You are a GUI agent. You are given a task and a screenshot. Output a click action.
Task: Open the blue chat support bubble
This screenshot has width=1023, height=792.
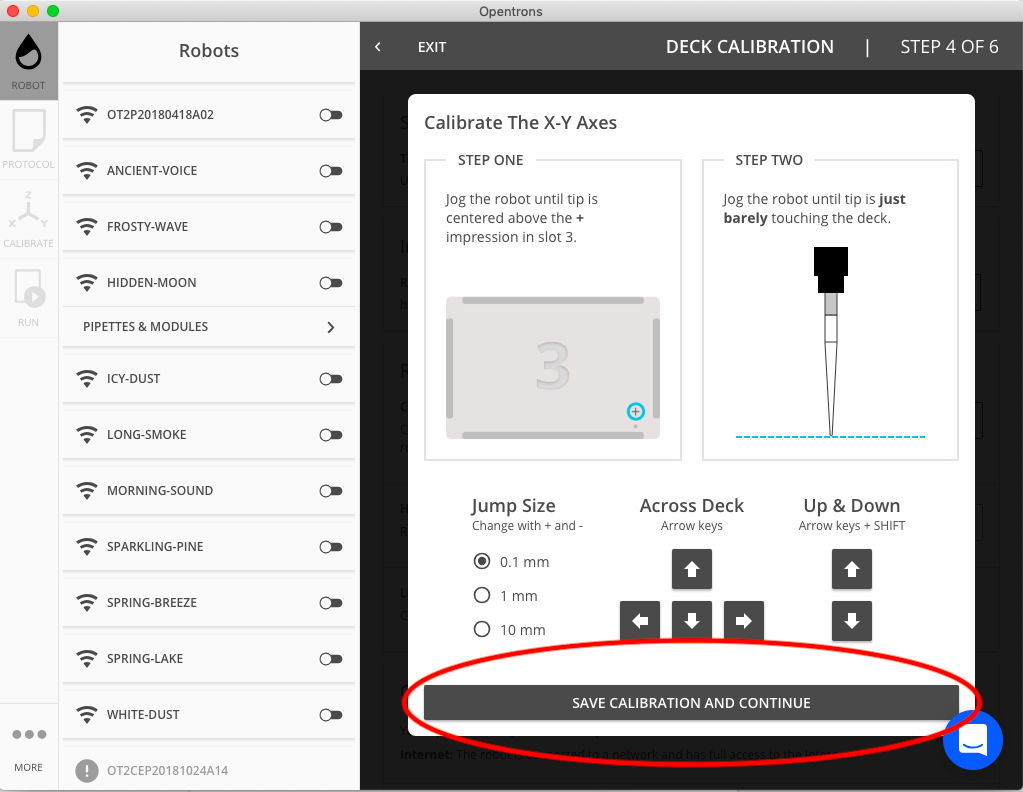[x=972, y=740]
